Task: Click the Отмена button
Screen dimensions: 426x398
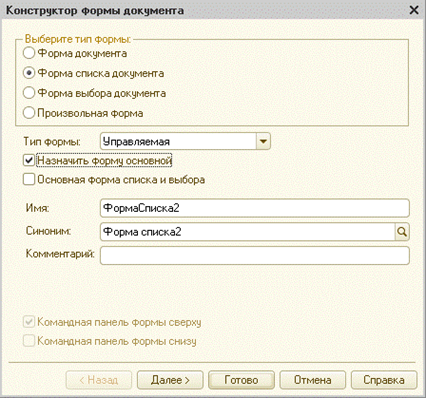Action: click(x=312, y=380)
